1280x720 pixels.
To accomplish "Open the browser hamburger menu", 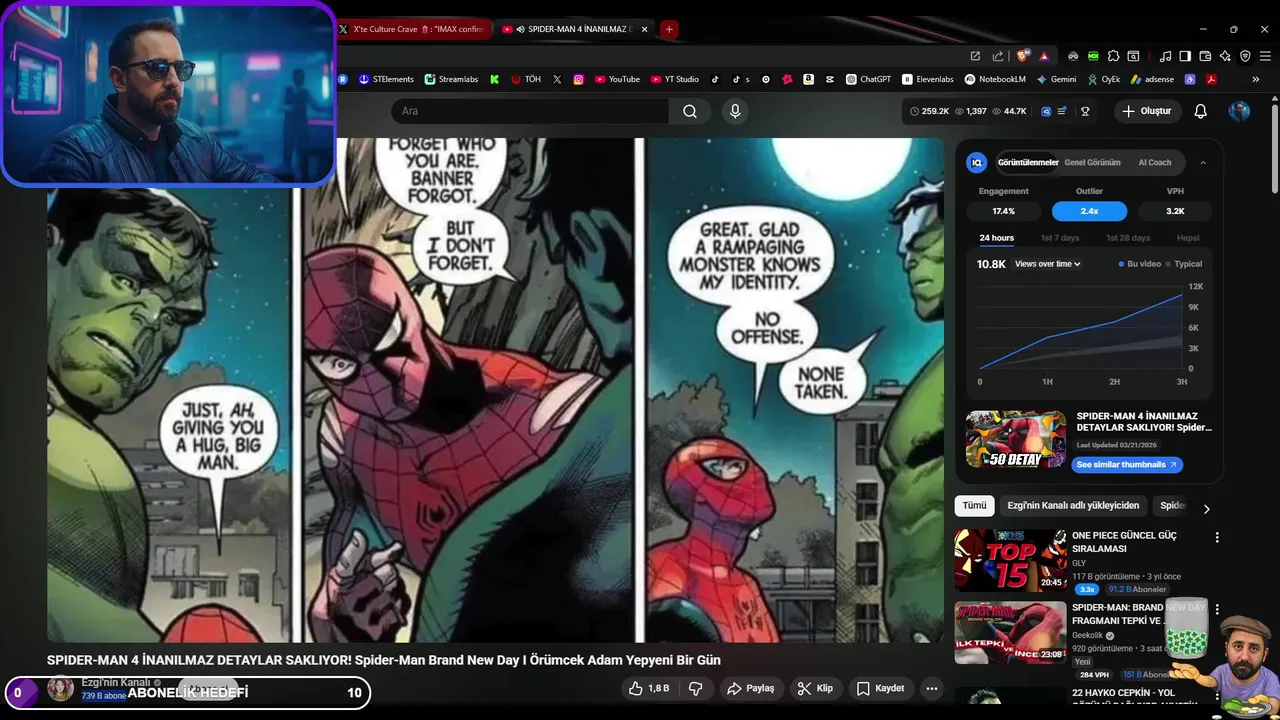I will pos(1265,56).
